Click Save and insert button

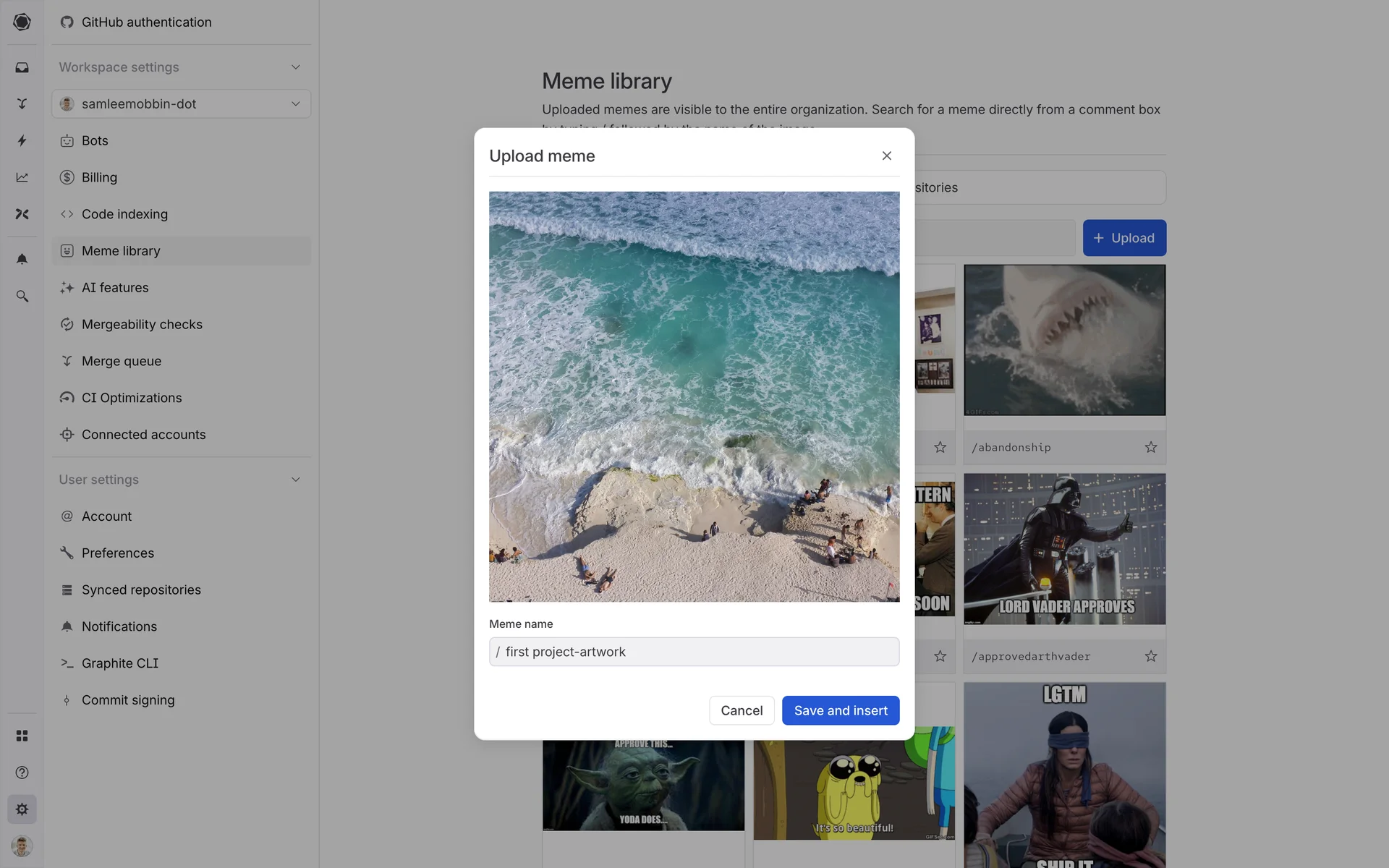[x=840, y=710]
